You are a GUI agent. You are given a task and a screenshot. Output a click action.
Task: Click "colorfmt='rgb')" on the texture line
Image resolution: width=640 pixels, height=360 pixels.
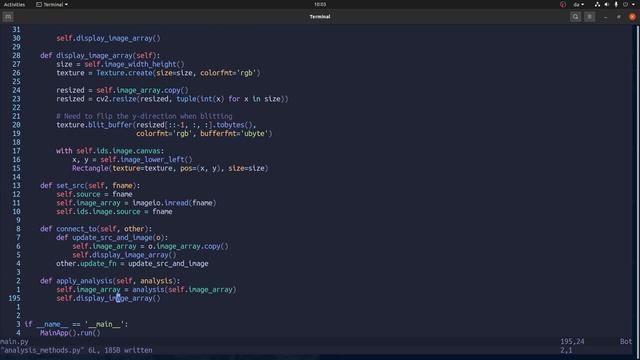click(230, 73)
